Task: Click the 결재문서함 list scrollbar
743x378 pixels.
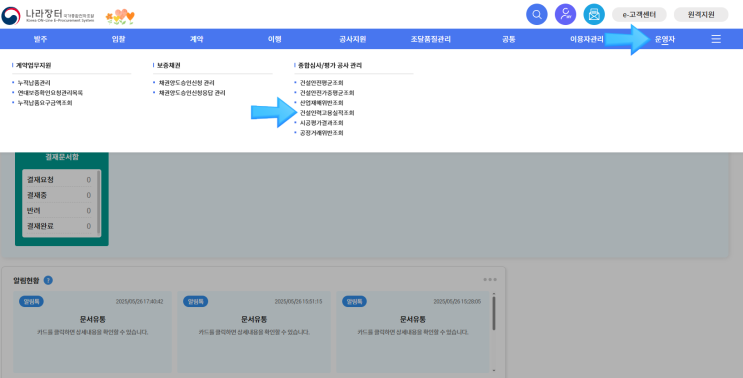Action: 99,202
